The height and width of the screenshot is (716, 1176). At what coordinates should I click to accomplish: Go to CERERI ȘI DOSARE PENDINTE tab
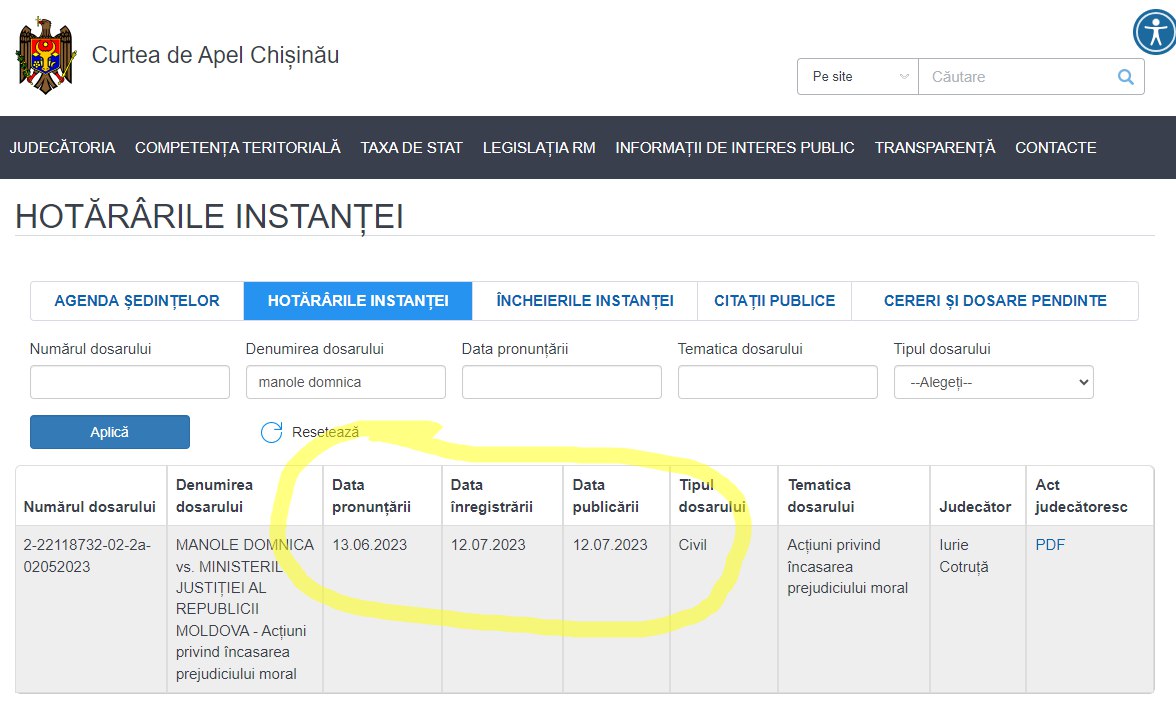(994, 301)
